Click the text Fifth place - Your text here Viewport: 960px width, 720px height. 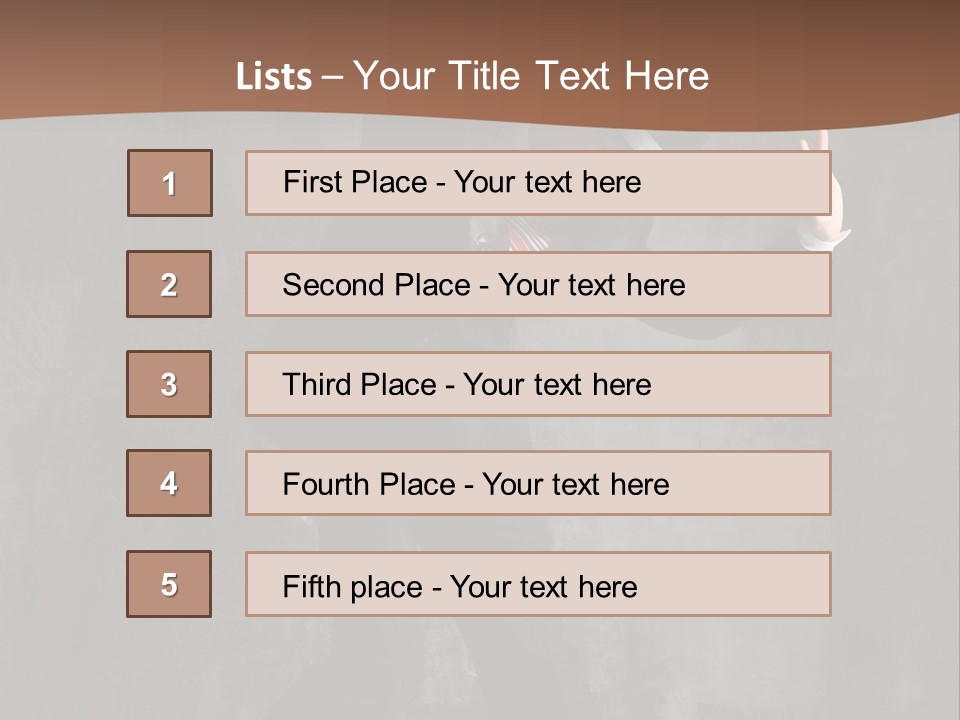coord(460,587)
